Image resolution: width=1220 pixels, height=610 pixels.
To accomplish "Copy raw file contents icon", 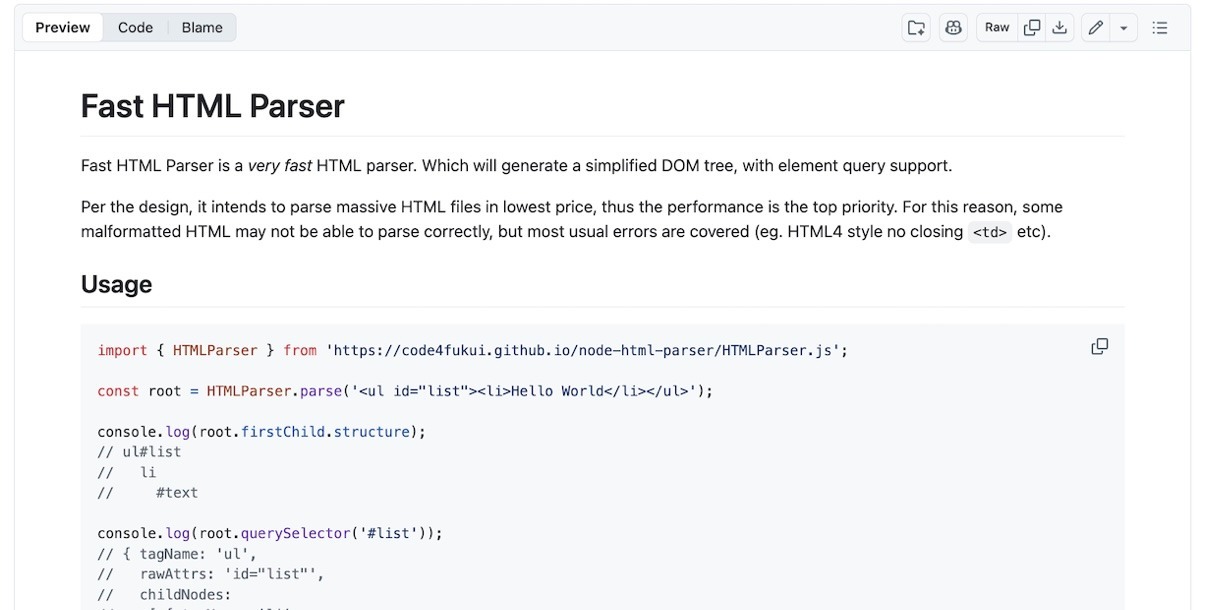I will click(1032, 28).
